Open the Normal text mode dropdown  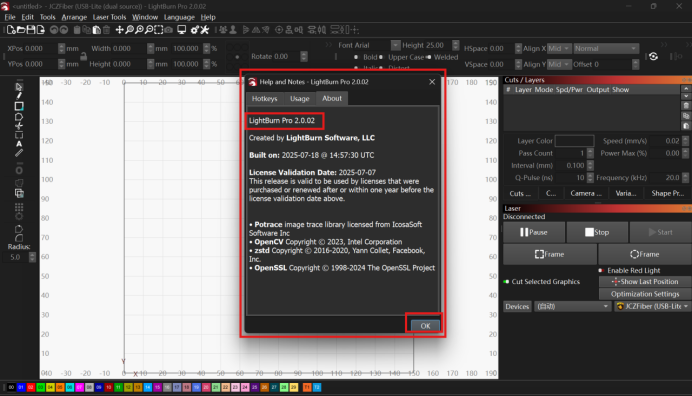[x=606, y=49]
